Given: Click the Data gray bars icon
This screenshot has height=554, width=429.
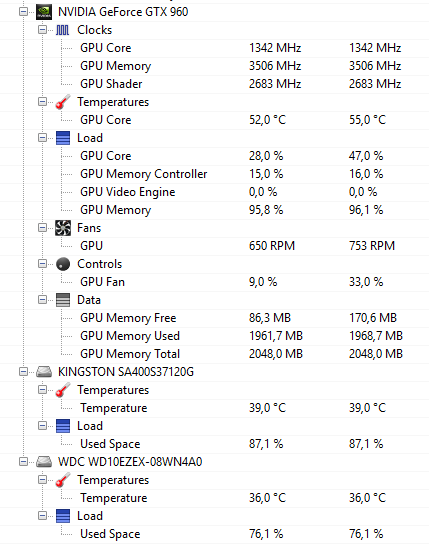Looking at the screenshot, I should pos(63,300).
